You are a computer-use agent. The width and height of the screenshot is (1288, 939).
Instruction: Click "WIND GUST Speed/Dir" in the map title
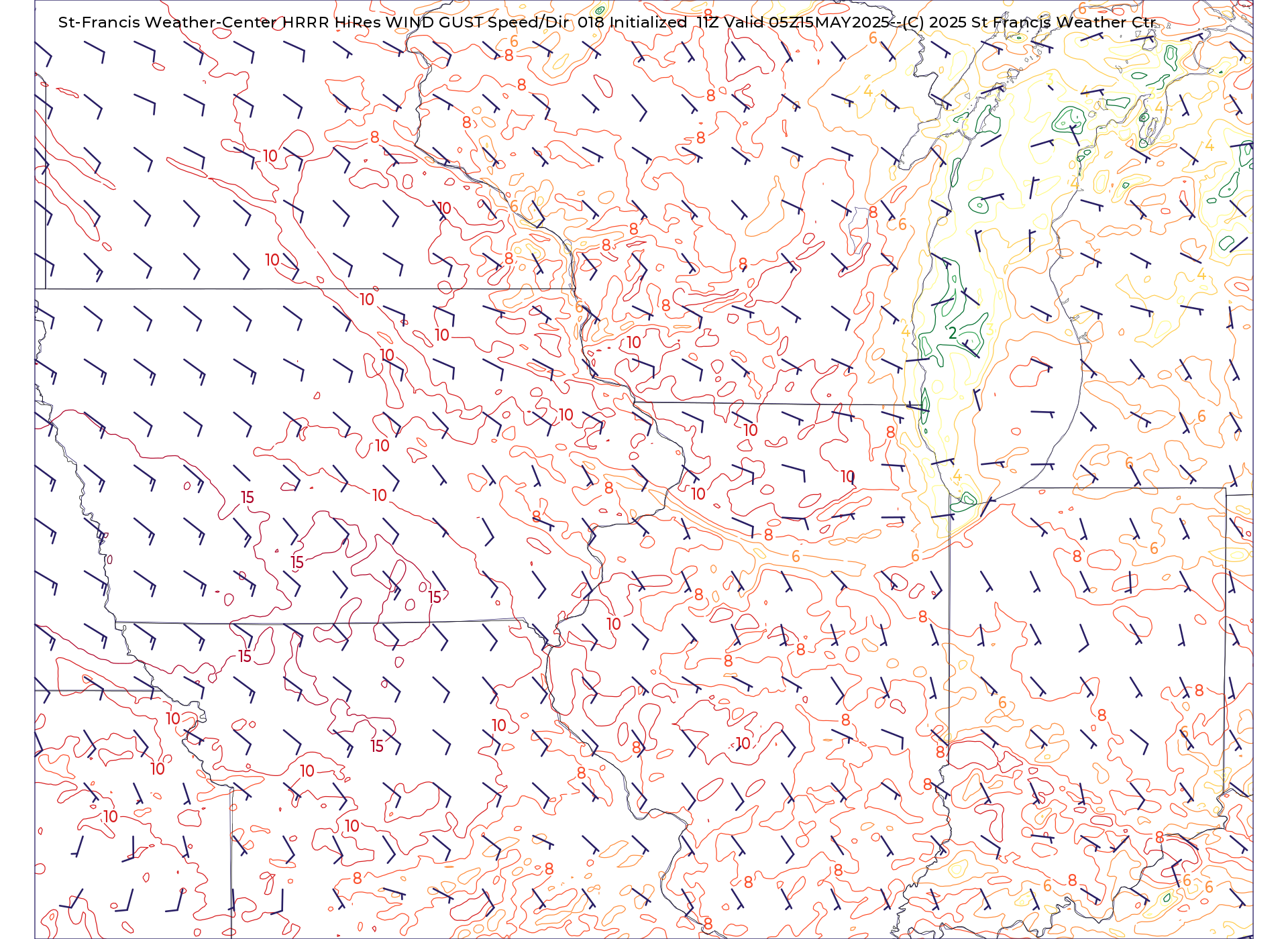[478, 22]
